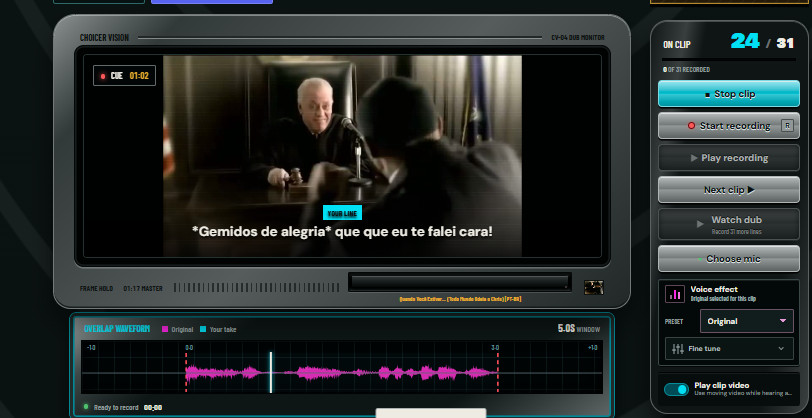Click the recorded-clips progress bar under ON CLIP
The width and height of the screenshot is (812, 418).
coord(729,60)
